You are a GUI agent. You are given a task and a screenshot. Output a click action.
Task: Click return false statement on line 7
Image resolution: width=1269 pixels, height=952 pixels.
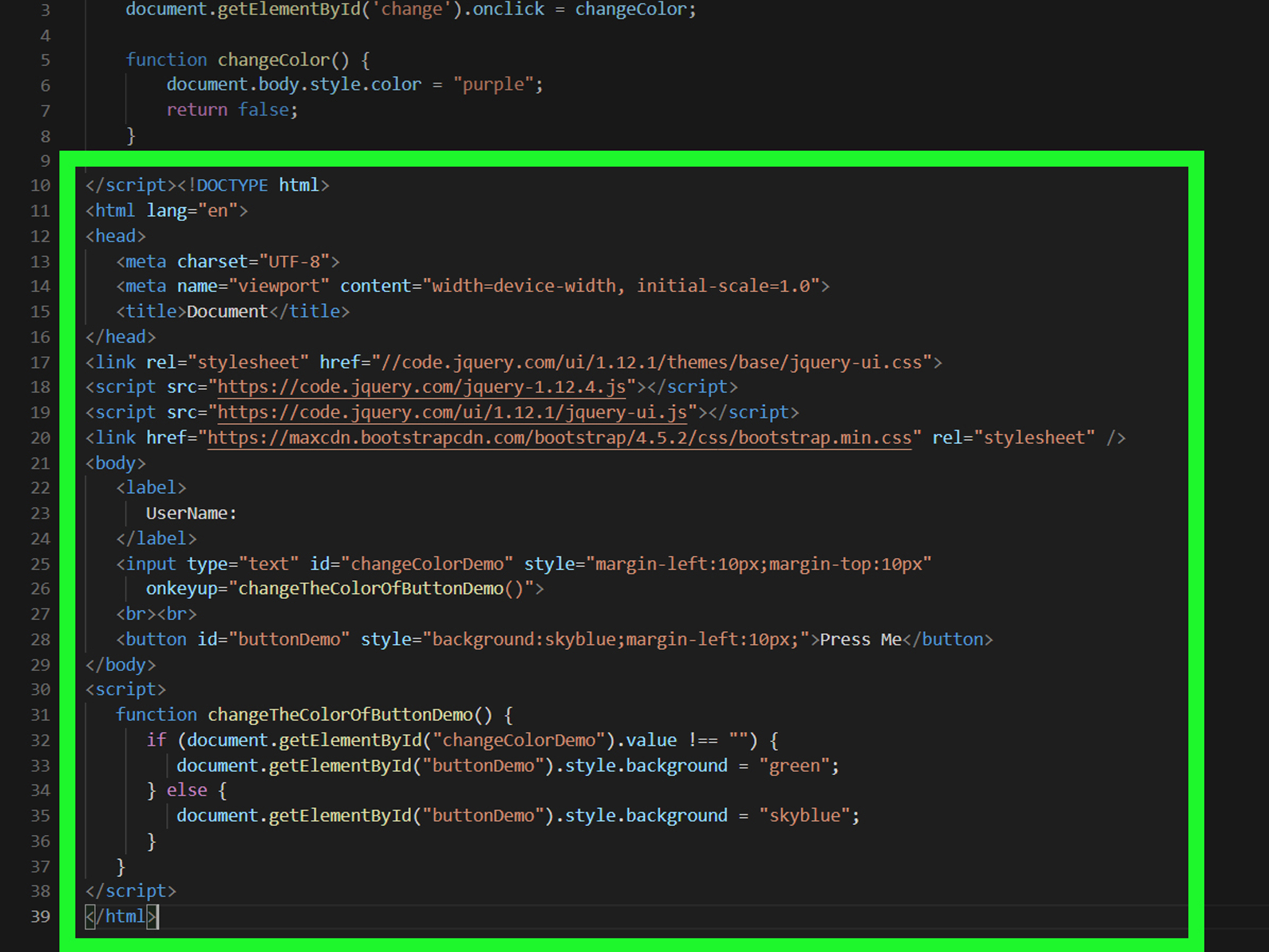point(232,110)
